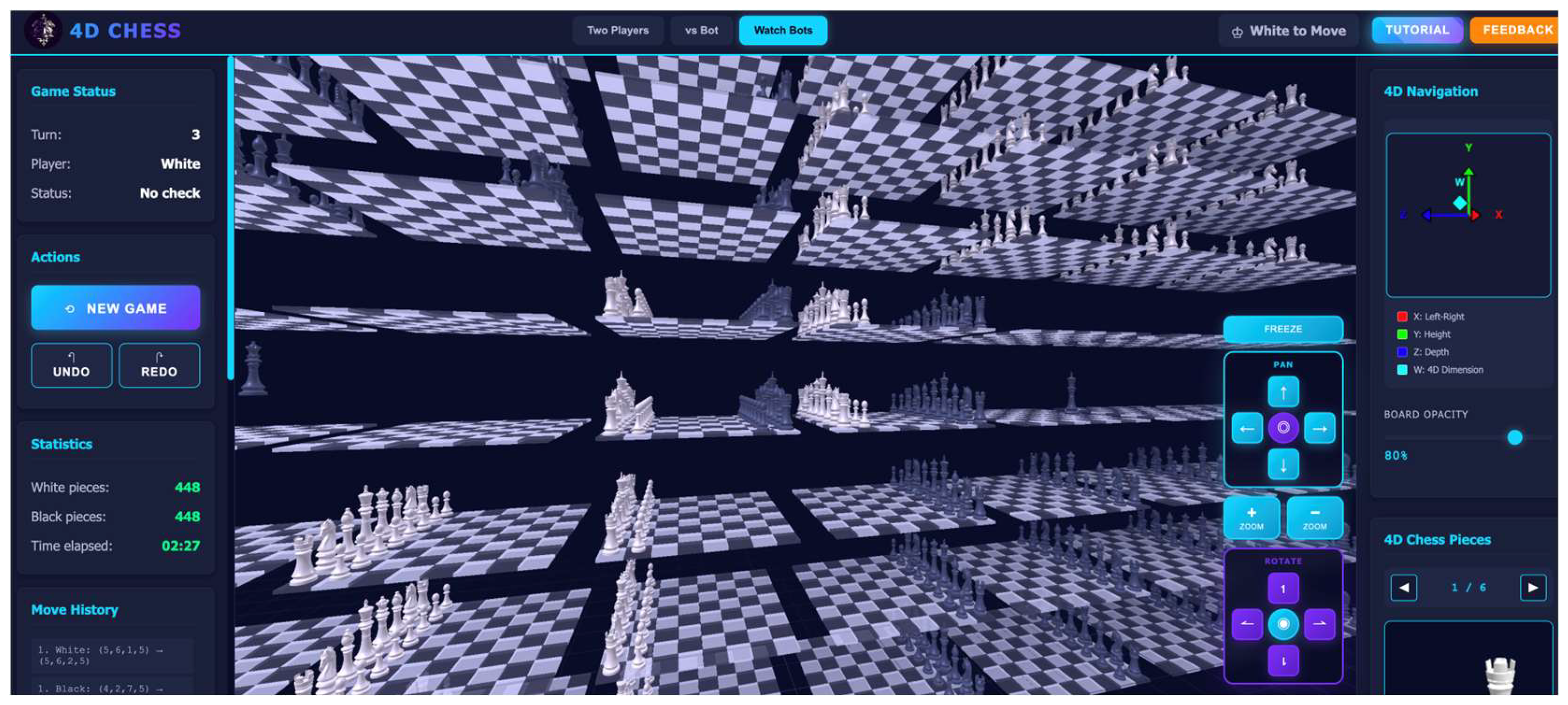Viewport: 1568px width, 705px height.
Task: Select the Watch Bots mode tab
Action: 783,30
